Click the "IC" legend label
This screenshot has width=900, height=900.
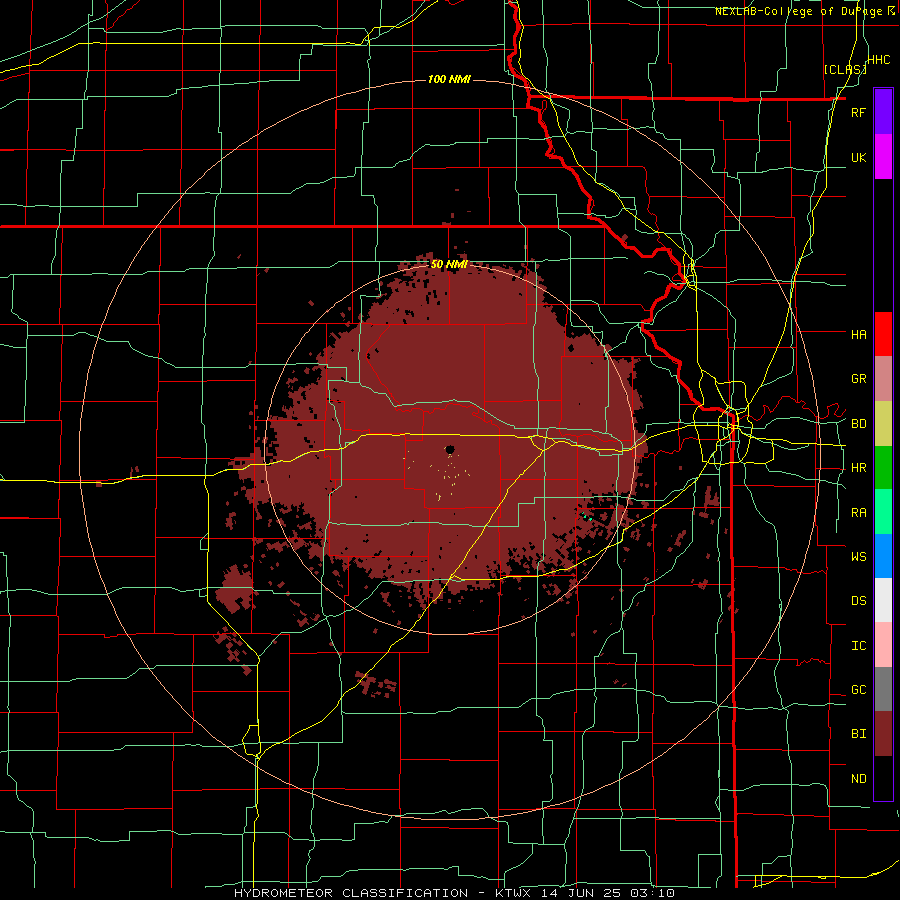pyautogui.click(x=858, y=646)
